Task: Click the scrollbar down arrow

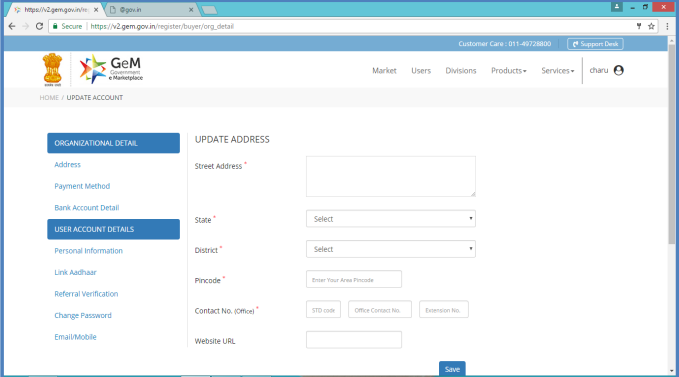Action: (x=672, y=371)
